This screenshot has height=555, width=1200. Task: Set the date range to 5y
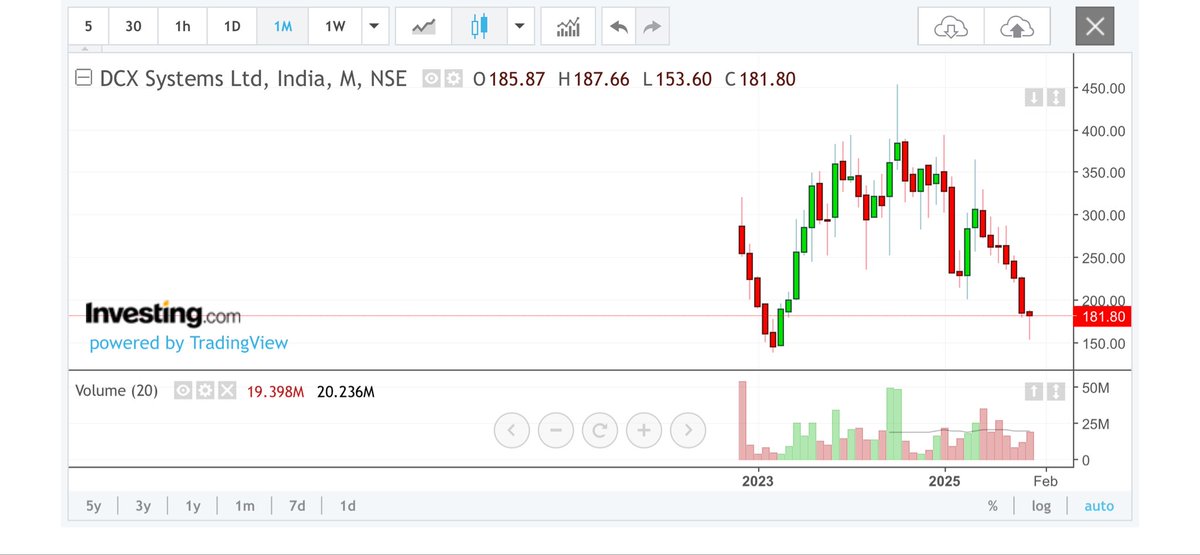click(93, 506)
